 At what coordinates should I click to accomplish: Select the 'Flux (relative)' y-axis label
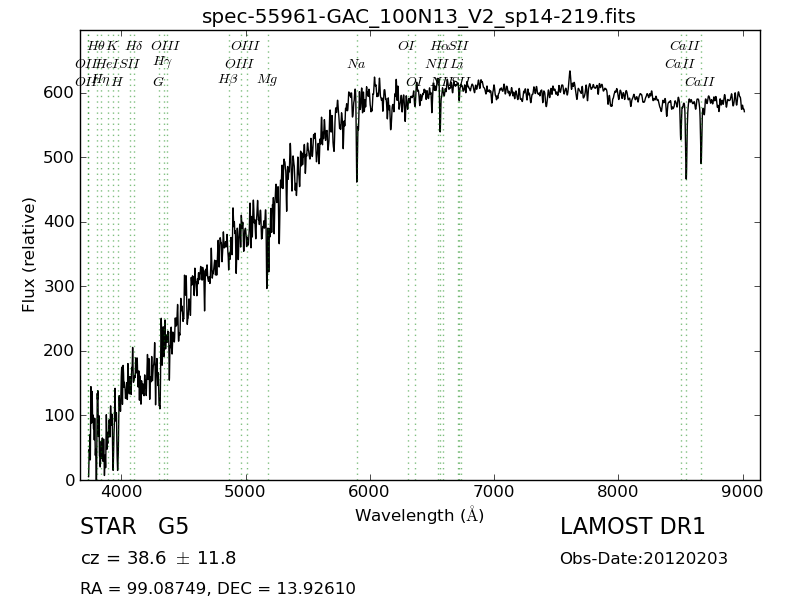point(29,255)
